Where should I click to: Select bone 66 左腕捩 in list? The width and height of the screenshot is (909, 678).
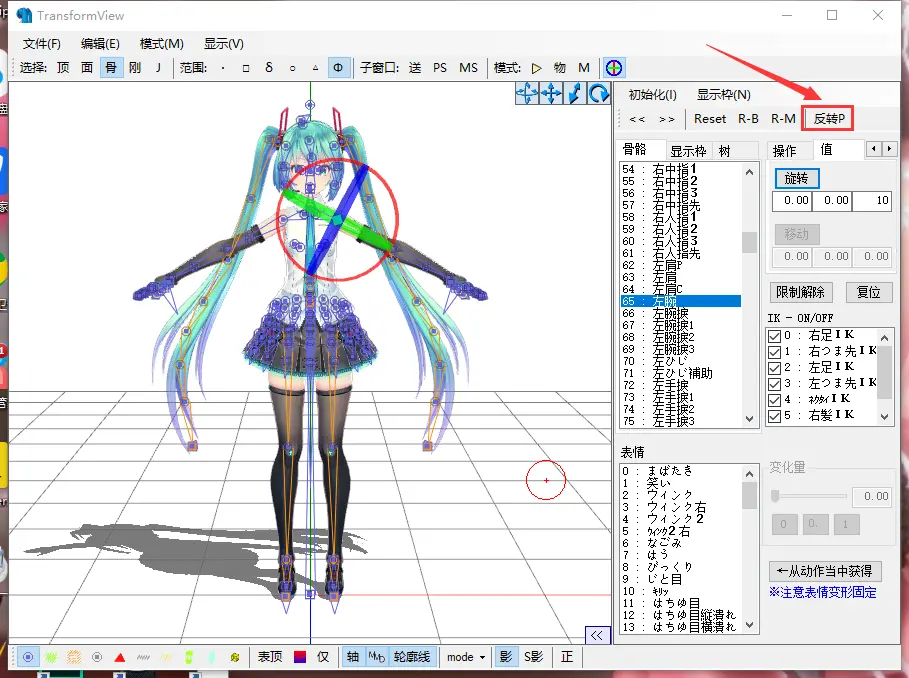point(681,313)
